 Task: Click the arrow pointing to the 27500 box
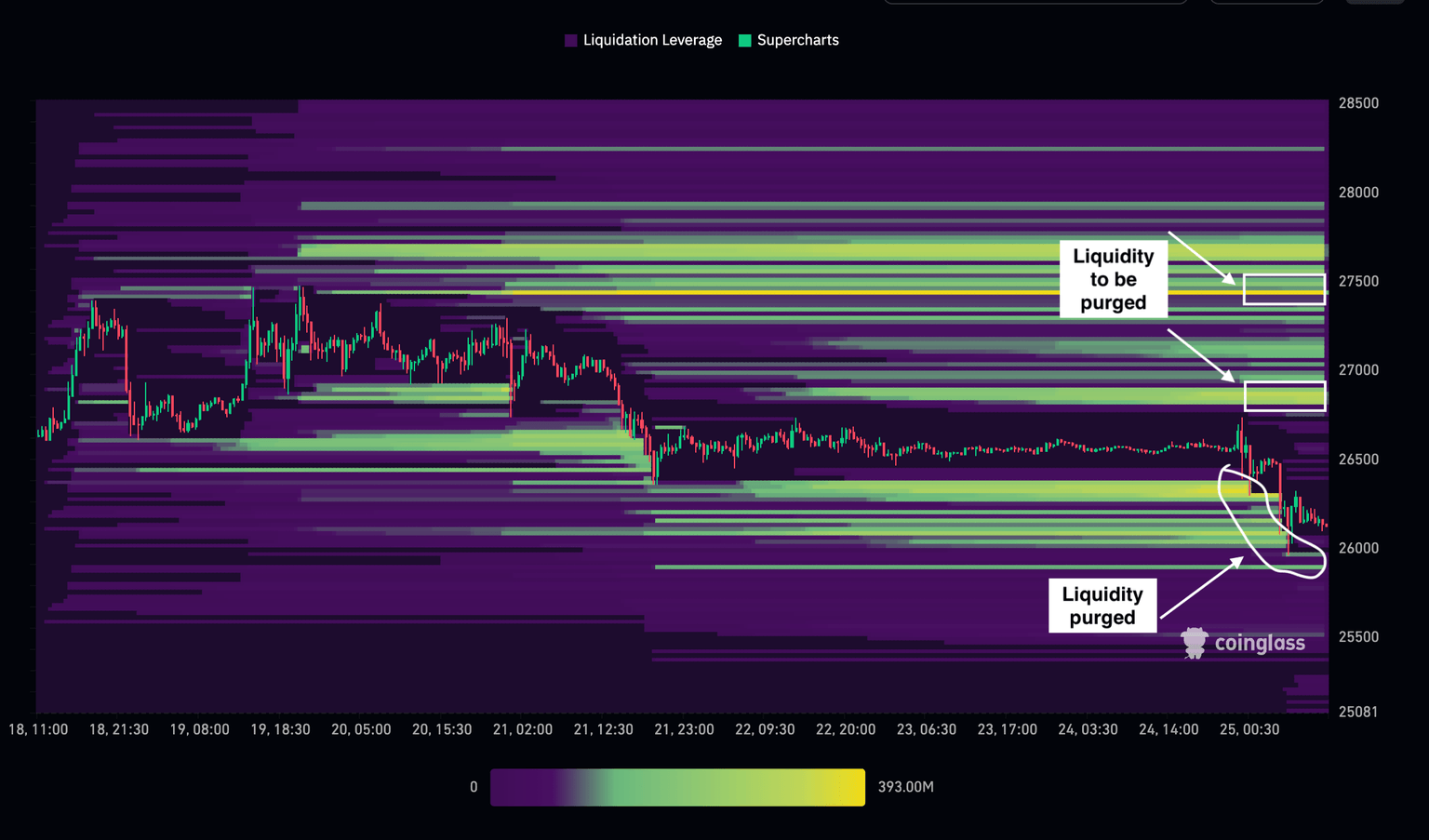point(1200,256)
